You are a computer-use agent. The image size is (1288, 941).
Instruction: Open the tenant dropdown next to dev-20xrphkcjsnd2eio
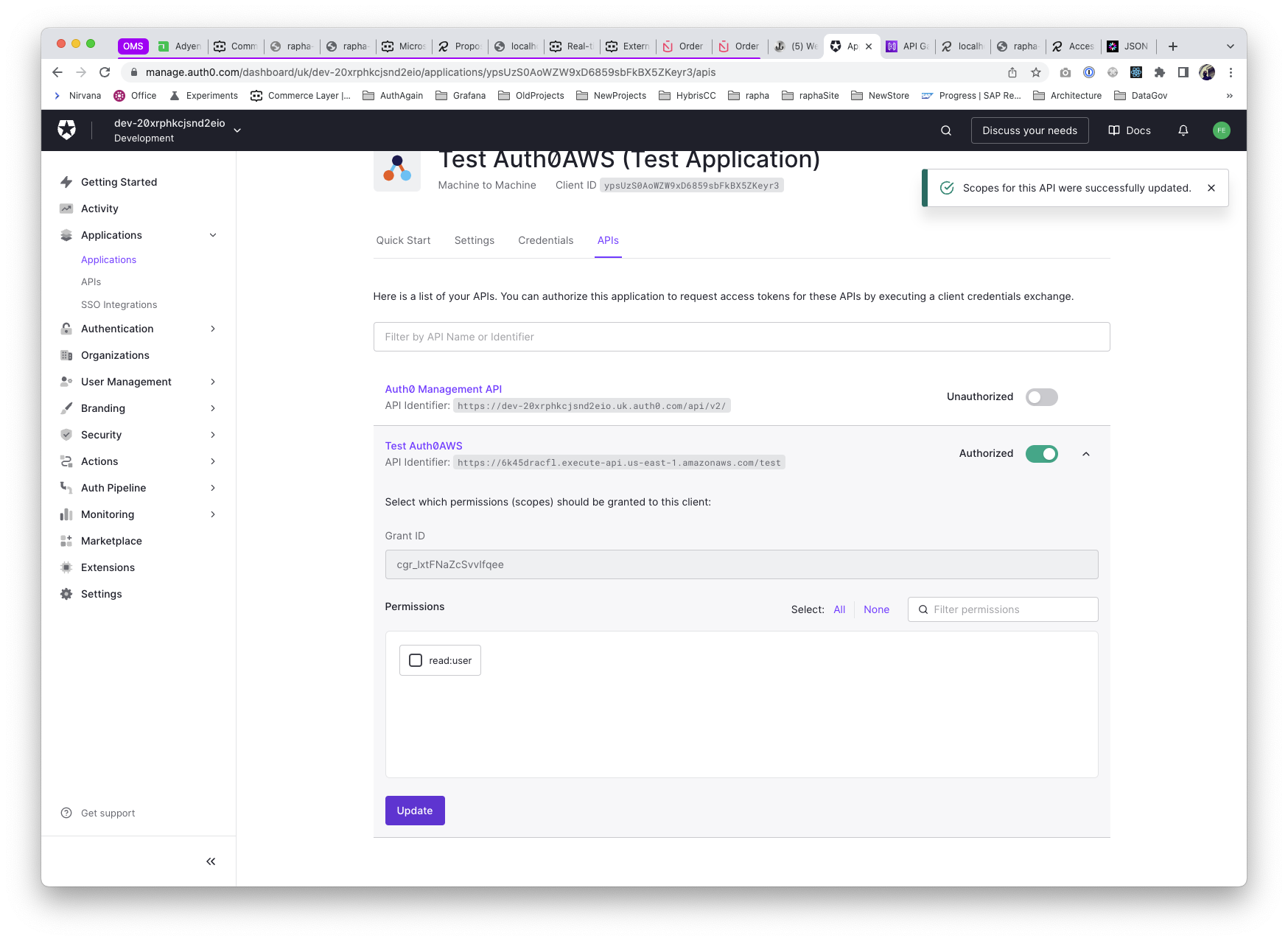pyautogui.click(x=237, y=130)
